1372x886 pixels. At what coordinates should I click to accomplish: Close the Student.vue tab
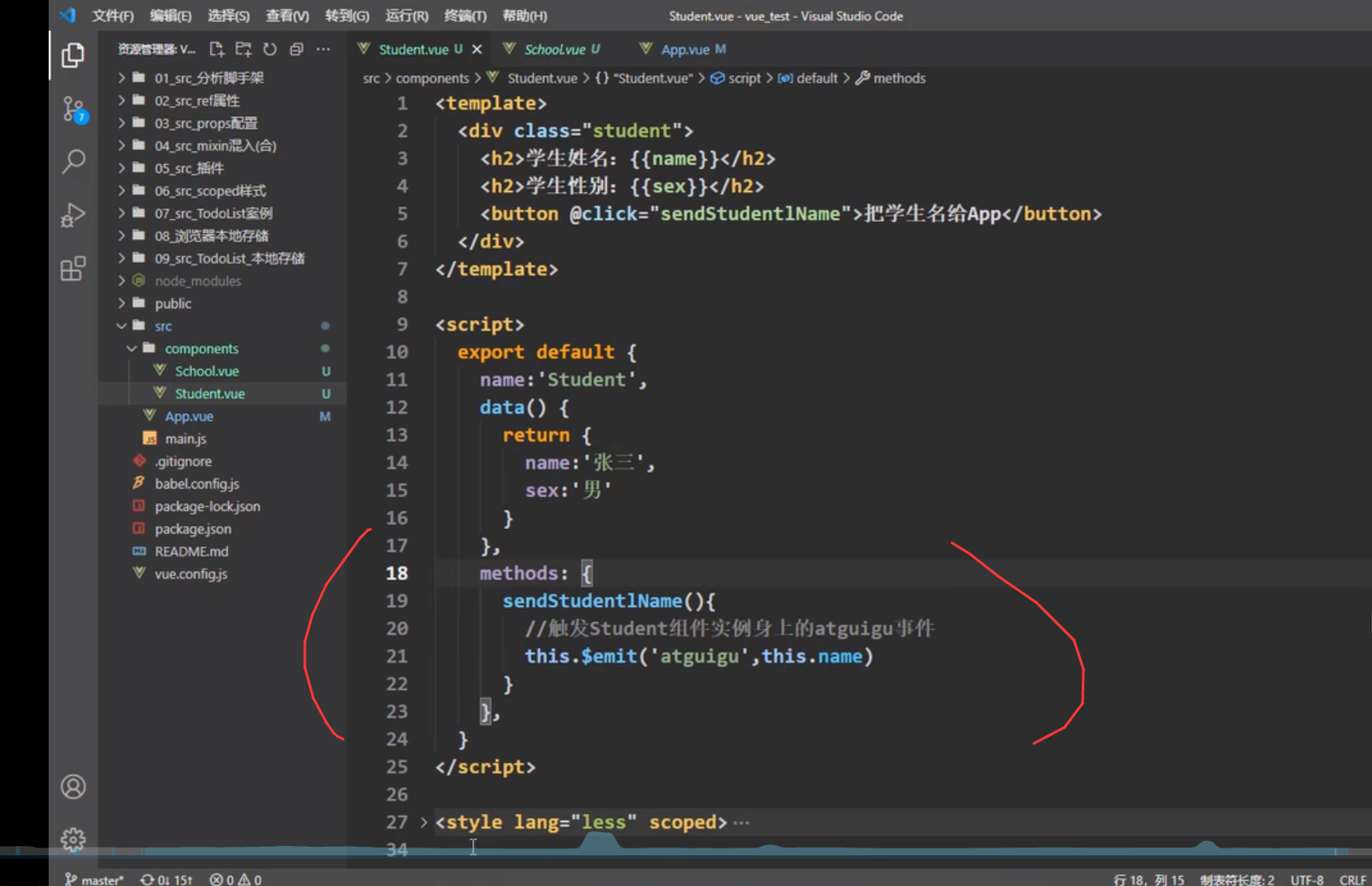tap(477, 50)
